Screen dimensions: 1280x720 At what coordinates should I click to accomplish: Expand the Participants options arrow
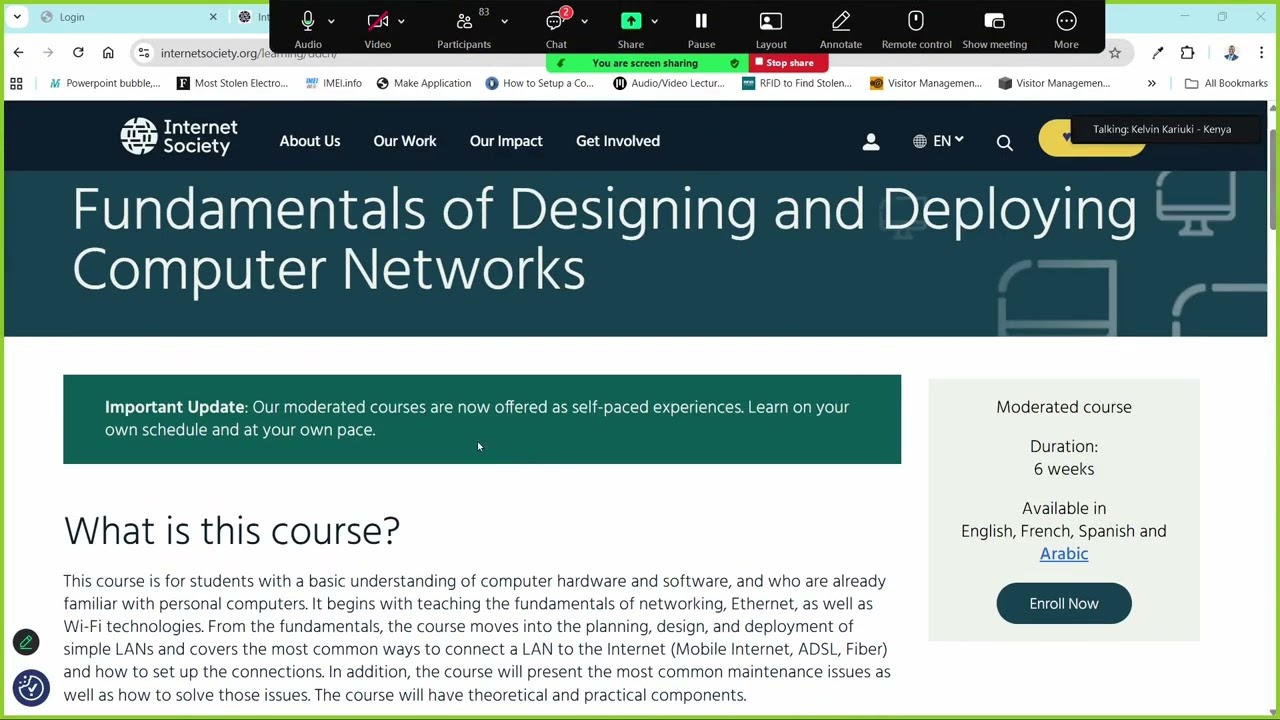504,21
